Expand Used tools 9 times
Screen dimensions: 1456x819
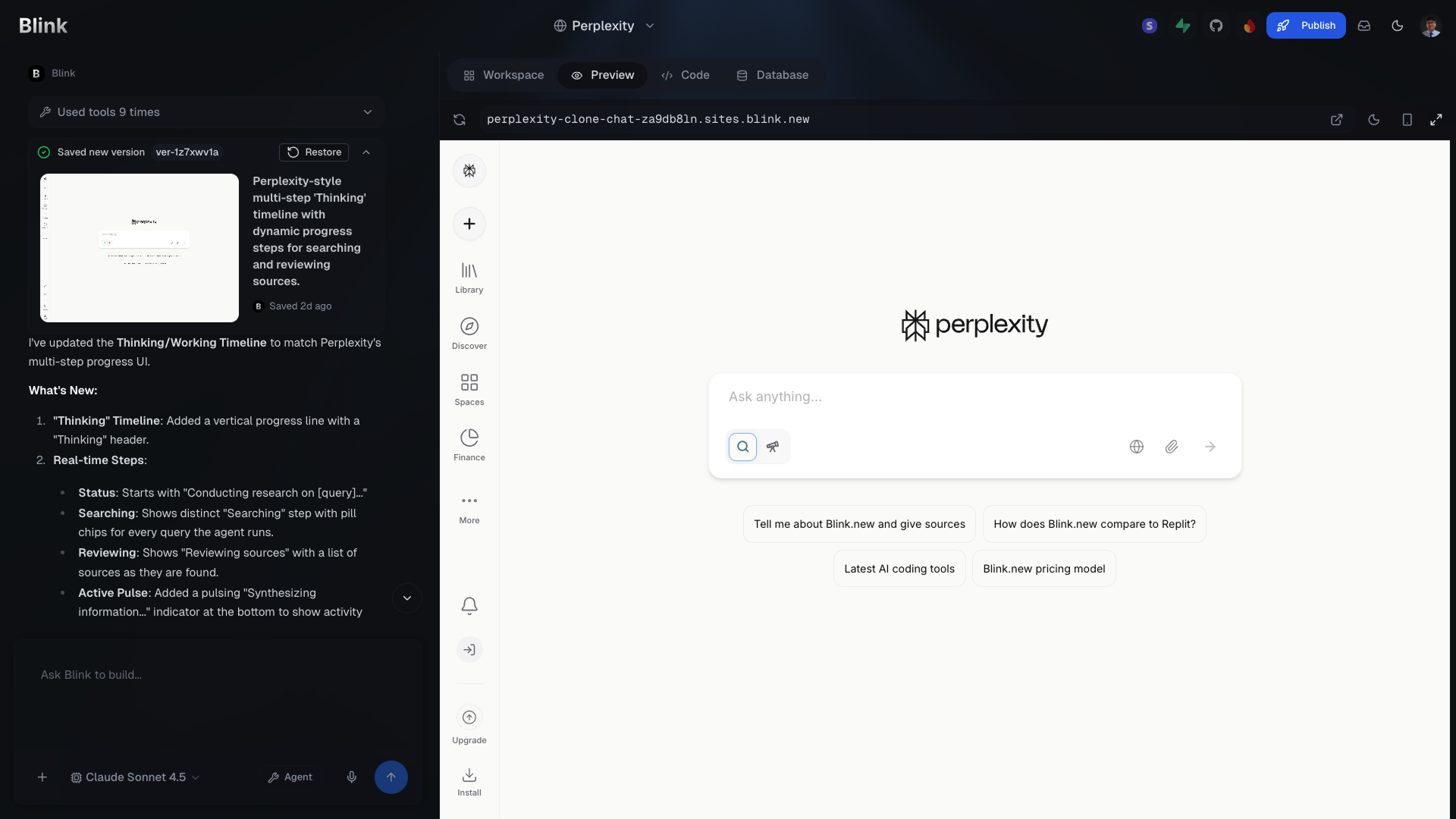pyautogui.click(x=206, y=112)
